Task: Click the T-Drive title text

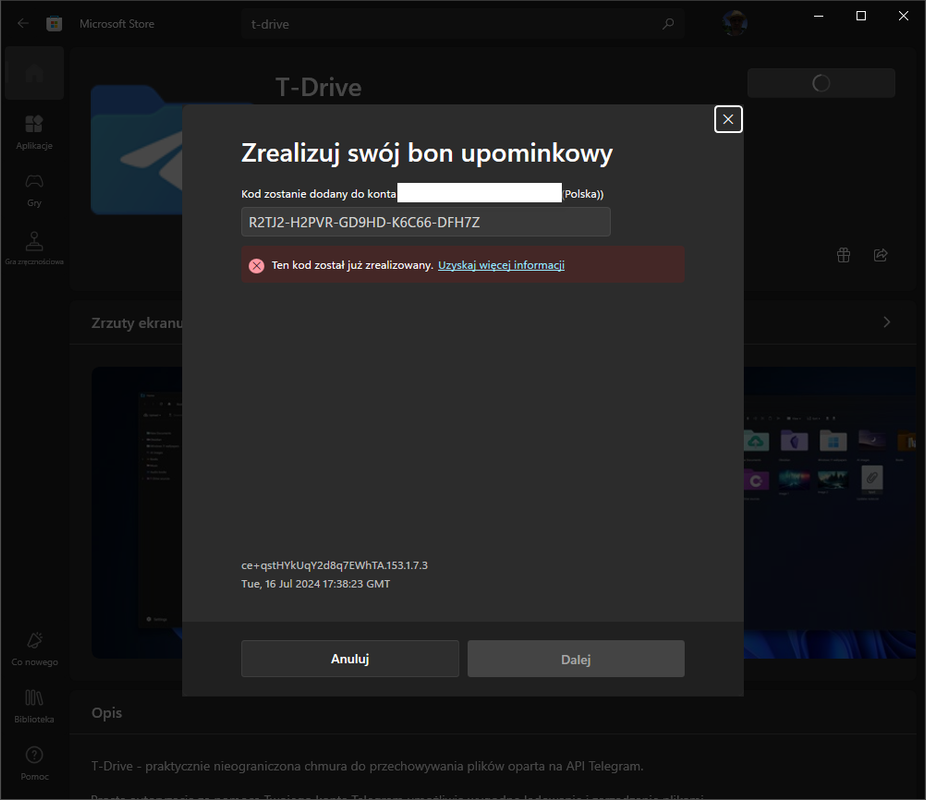Action: (318, 87)
